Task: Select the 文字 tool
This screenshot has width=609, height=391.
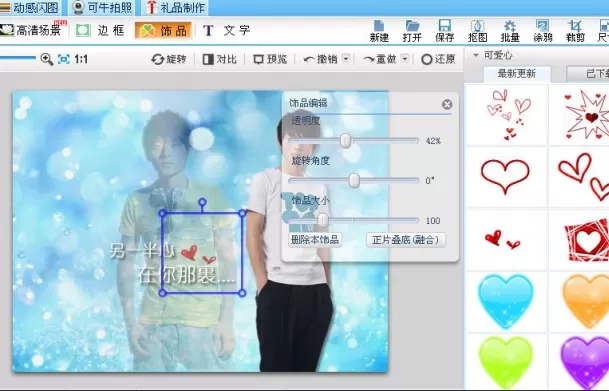Action: [226, 30]
